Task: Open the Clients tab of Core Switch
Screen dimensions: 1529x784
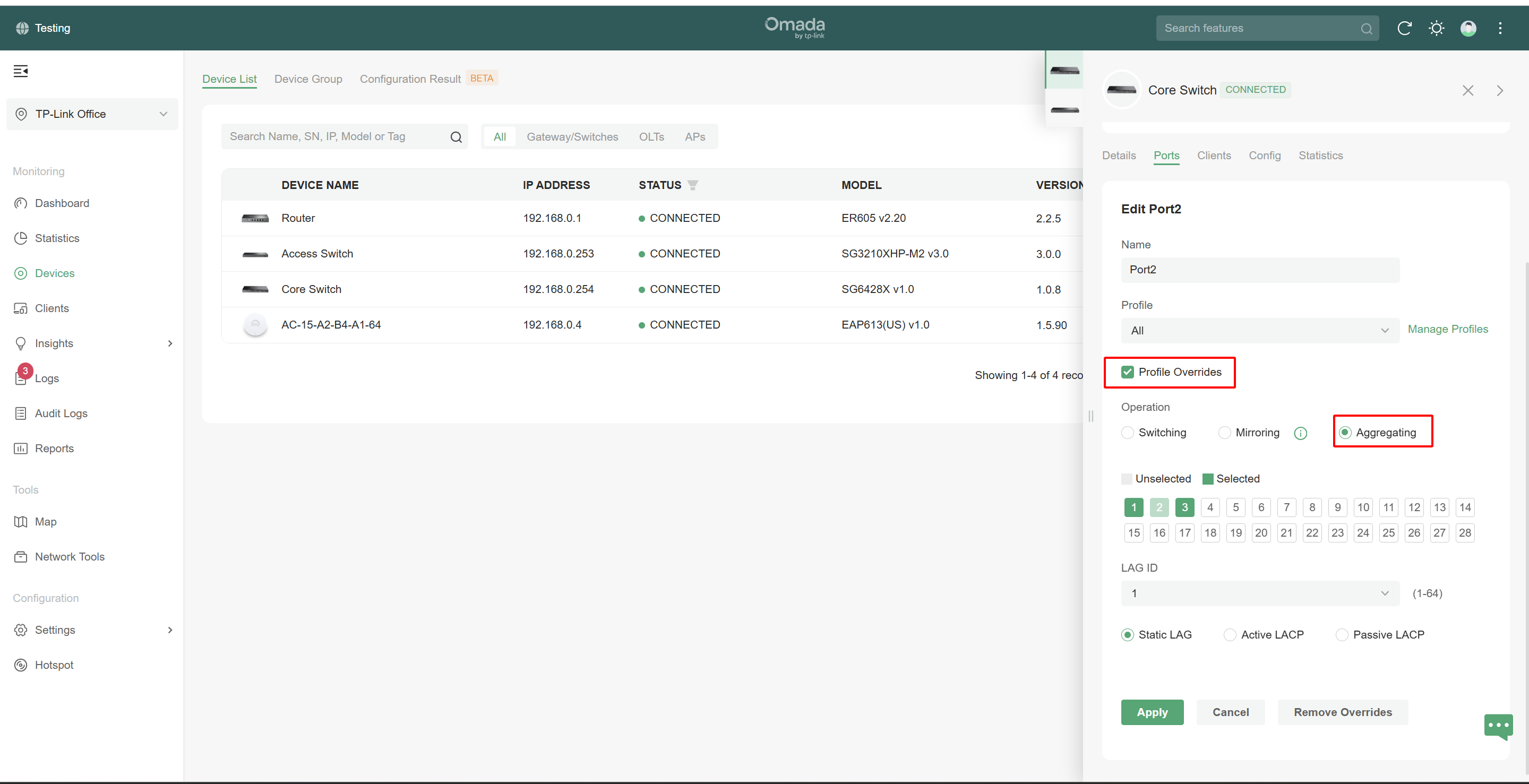Action: [x=1213, y=156]
